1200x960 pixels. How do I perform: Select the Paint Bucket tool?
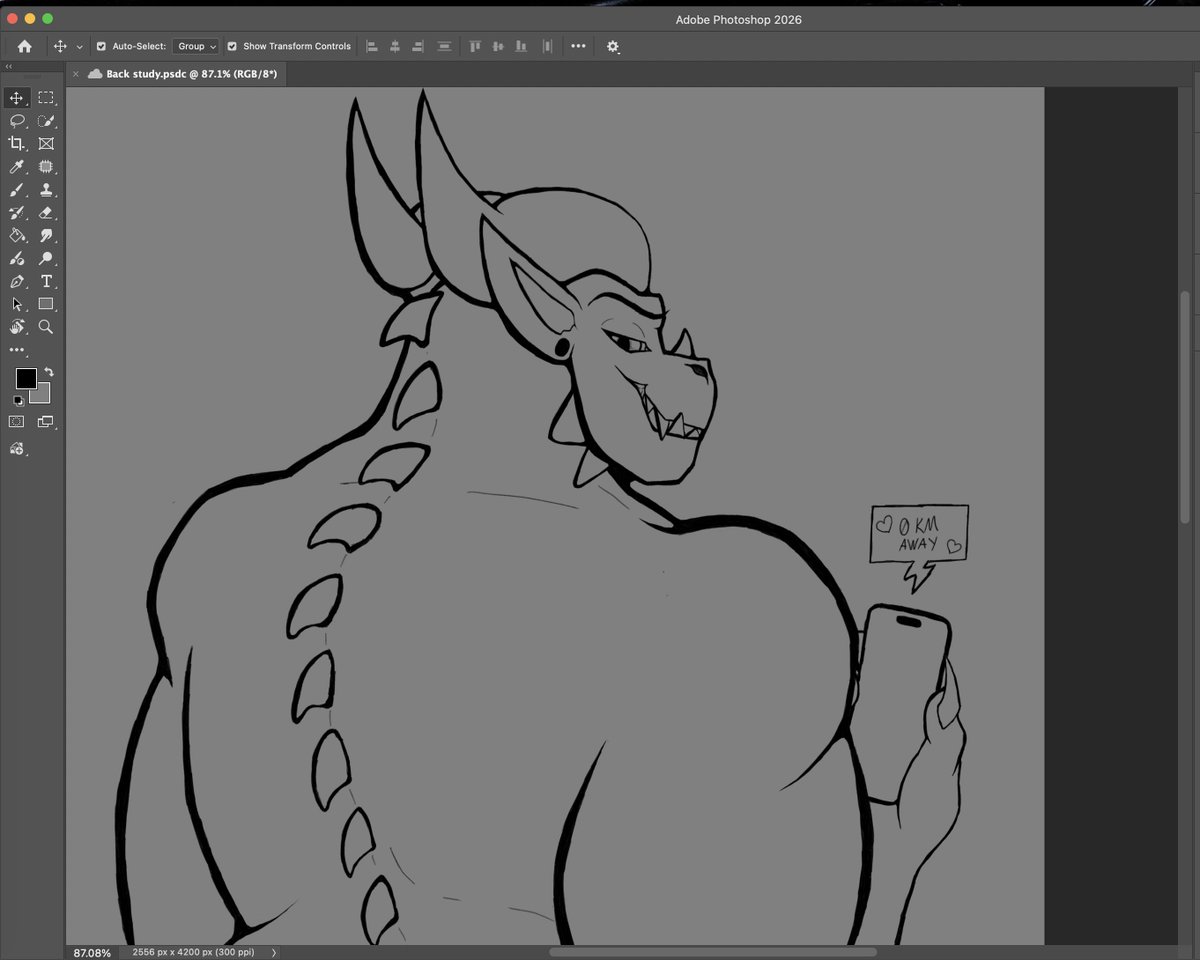point(17,236)
